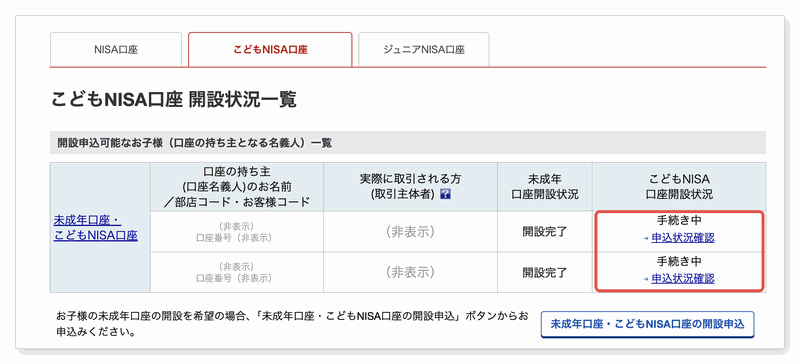Click second row 取引主体者 (非表示) cell
Viewport: 800px width, 364px height.
[x=410, y=272]
